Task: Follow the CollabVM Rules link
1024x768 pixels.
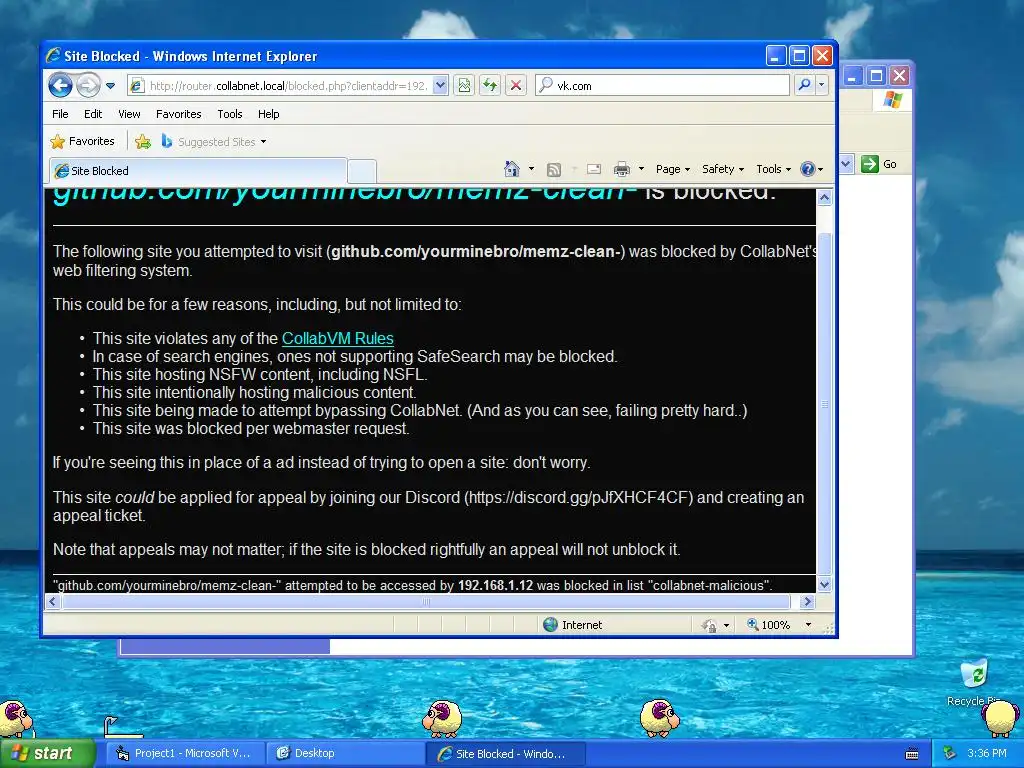Action: [338, 338]
